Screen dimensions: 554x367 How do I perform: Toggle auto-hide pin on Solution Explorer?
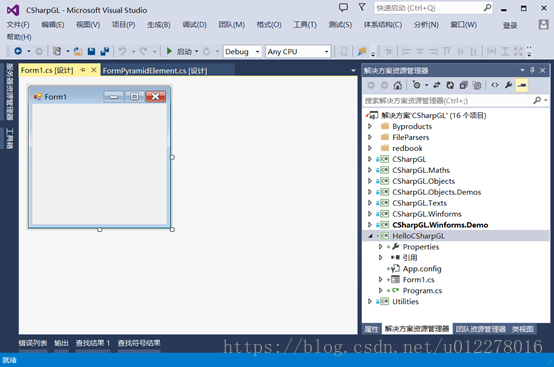[x=532, y=70]
